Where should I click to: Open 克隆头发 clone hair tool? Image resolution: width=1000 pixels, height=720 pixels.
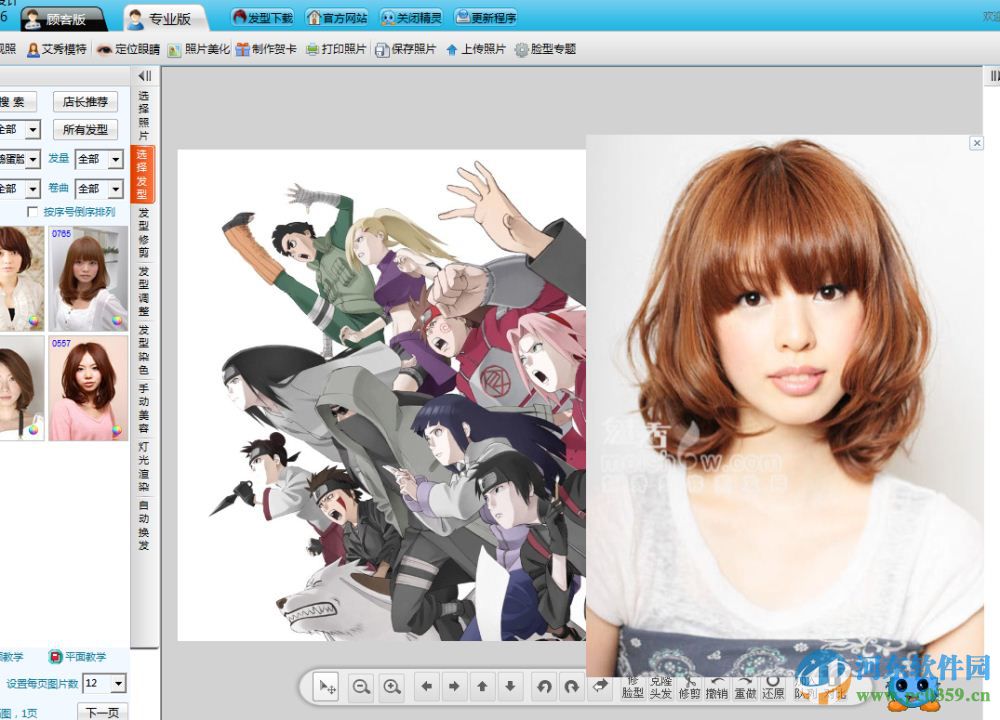[x=661, y=687]
